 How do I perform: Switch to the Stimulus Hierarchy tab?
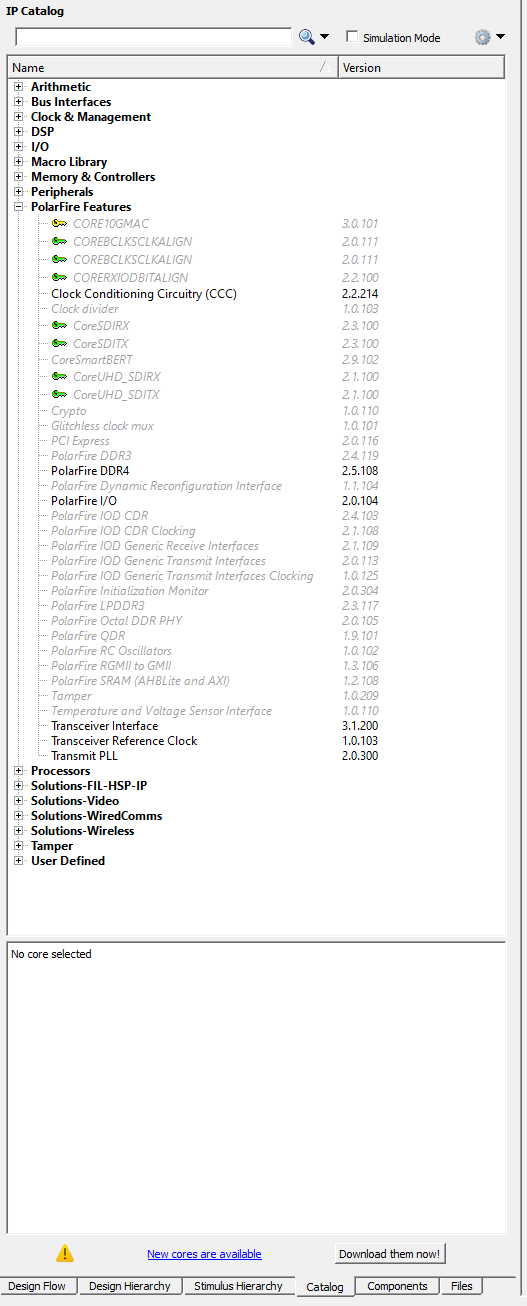(x=238, y=1286)
